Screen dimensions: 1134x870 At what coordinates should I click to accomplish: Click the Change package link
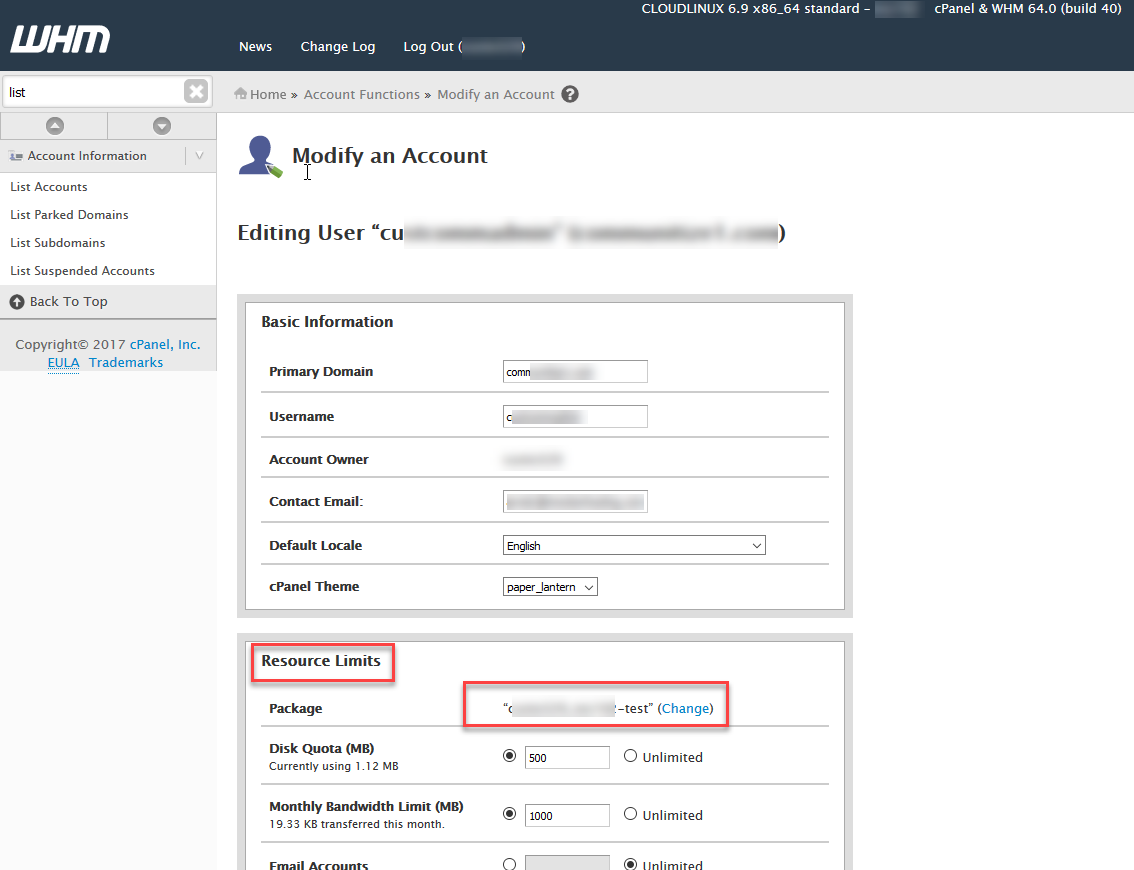(686, 708)
